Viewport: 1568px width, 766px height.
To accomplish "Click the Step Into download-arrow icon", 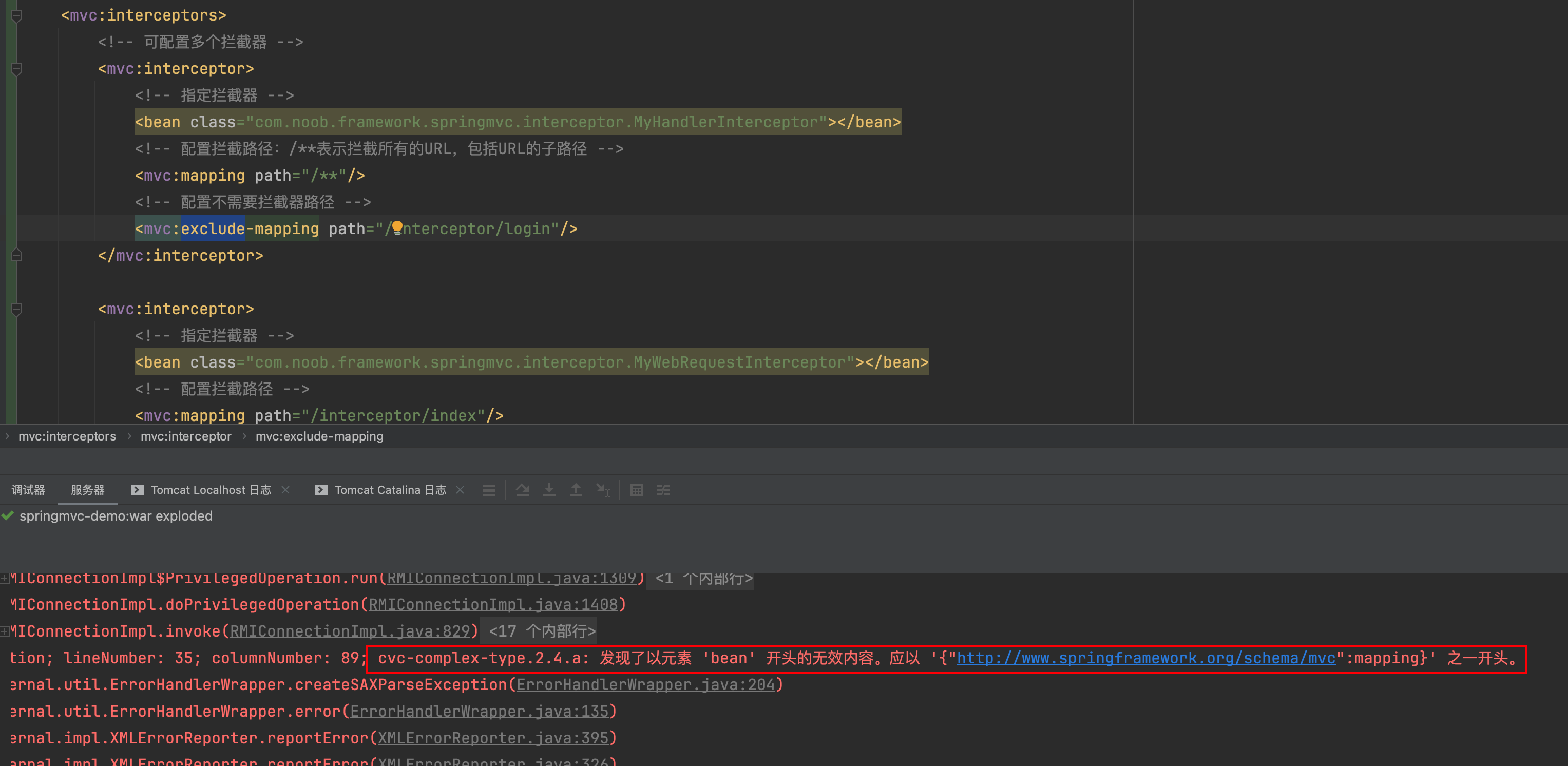I will [549, 490].
